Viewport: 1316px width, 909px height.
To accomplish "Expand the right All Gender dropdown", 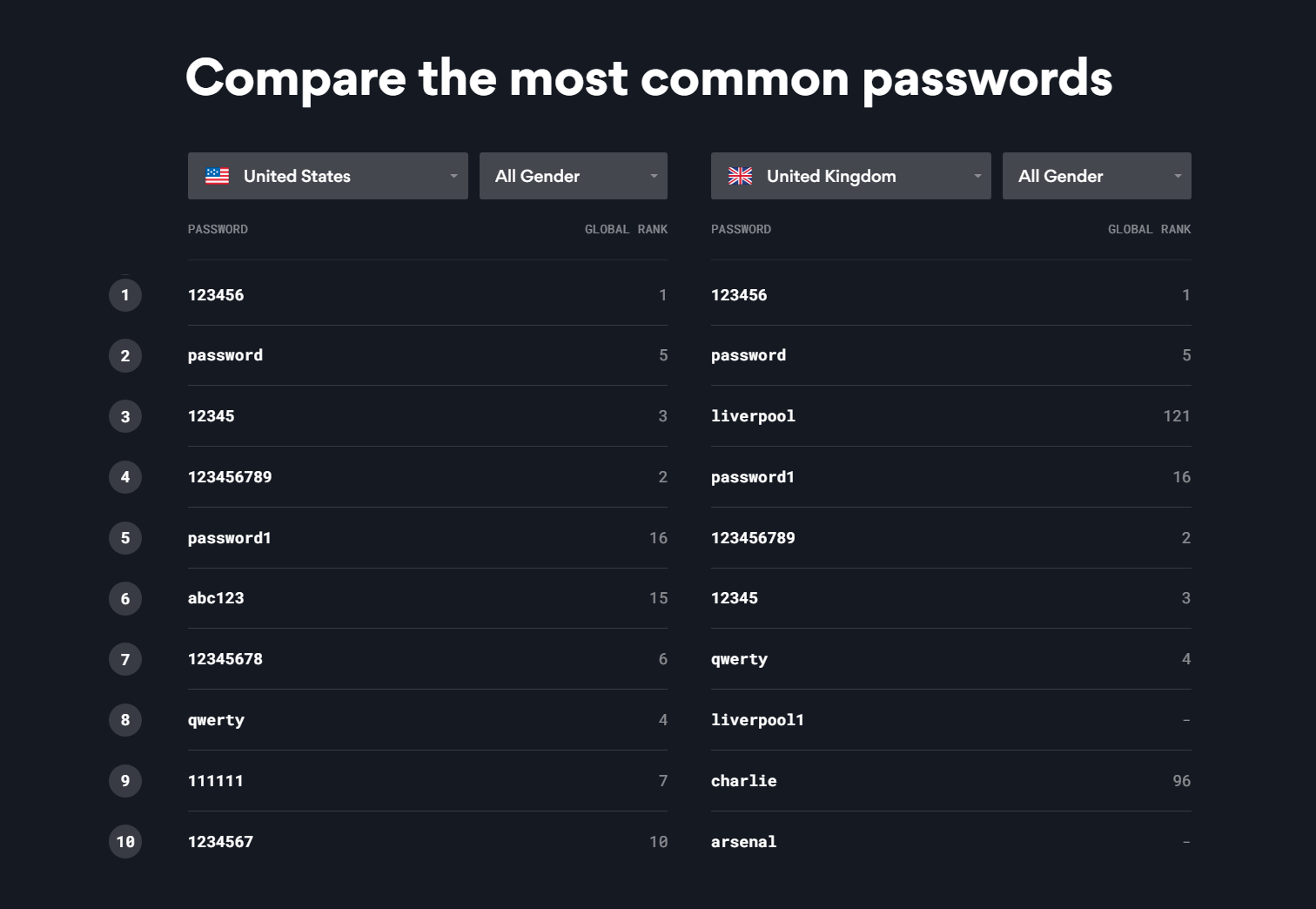I will coord(1097,176).
